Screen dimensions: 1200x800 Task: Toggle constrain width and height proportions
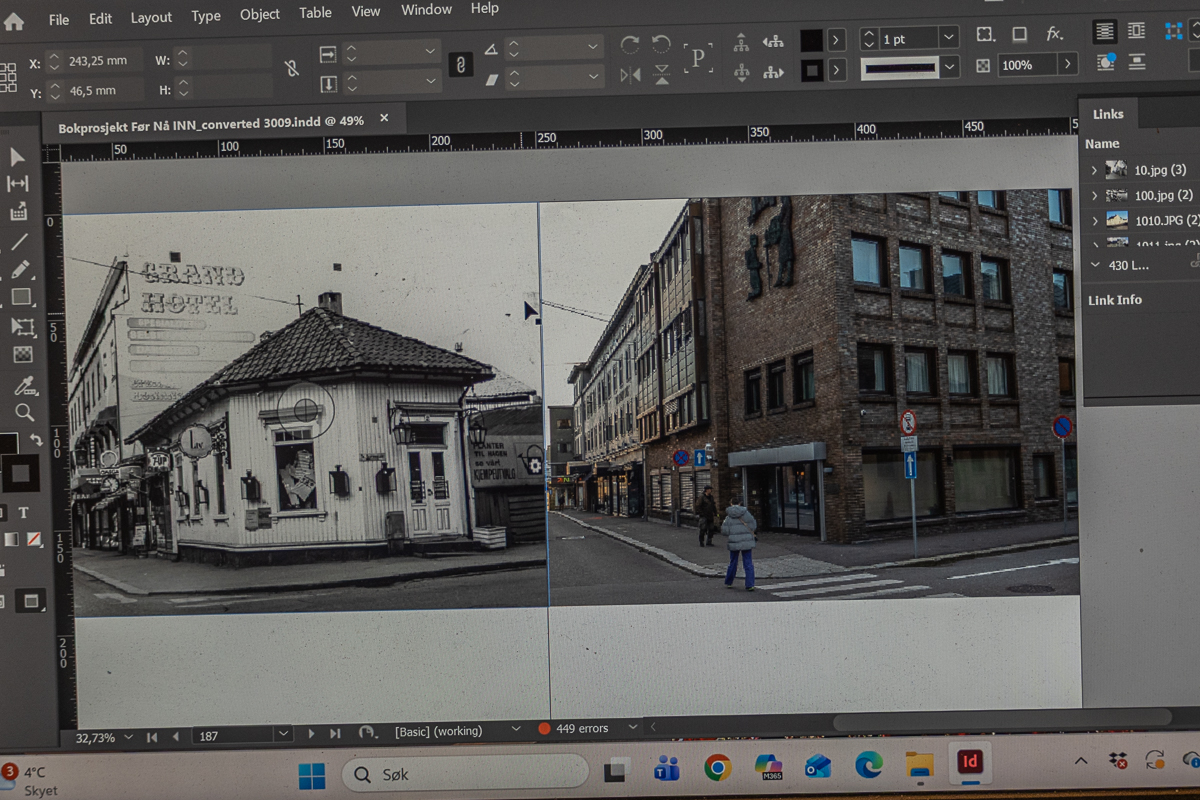click(x=291, y=69)
